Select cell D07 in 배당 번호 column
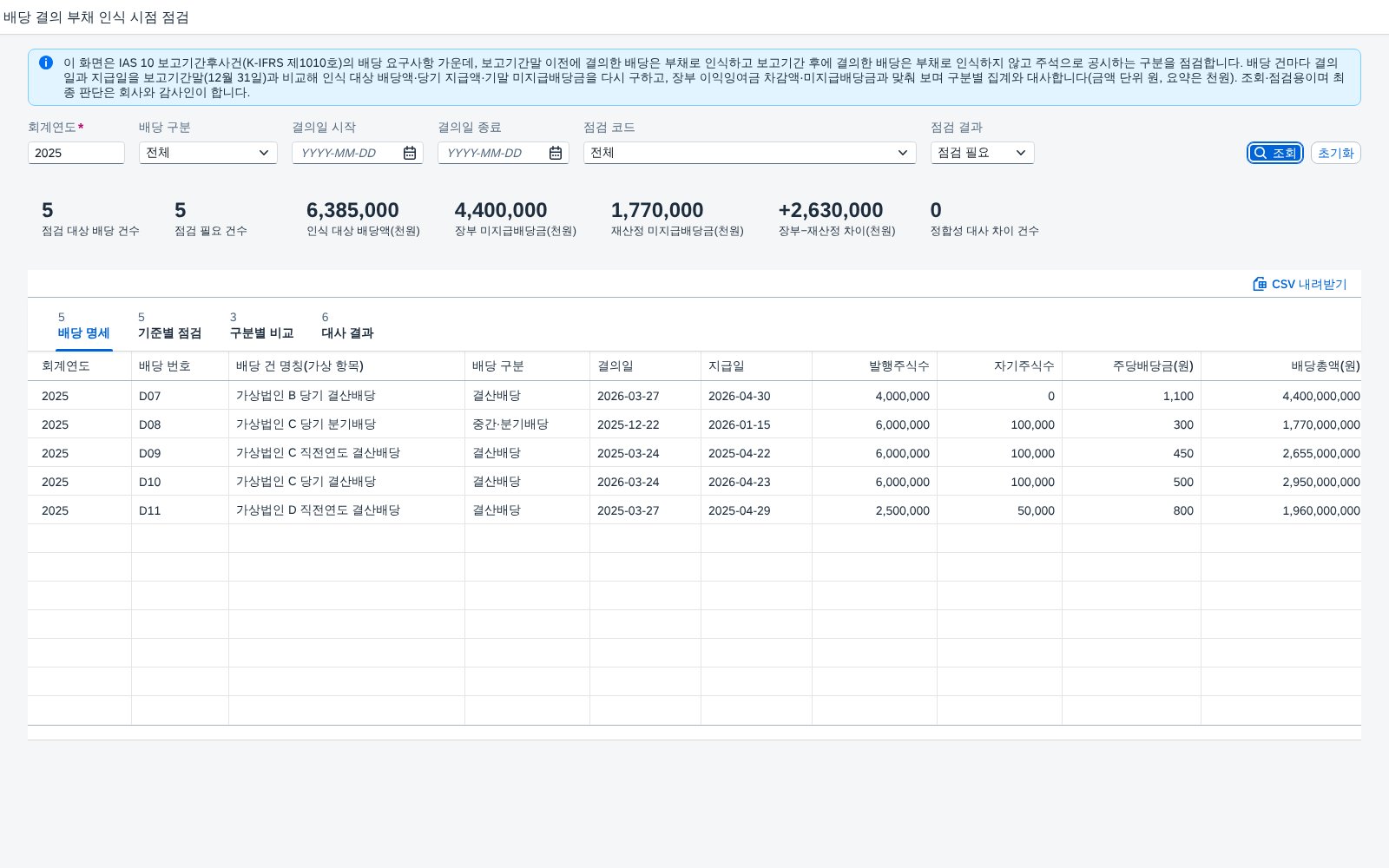Viewport: 1389px width, 868px height. (x=180, y=396)
